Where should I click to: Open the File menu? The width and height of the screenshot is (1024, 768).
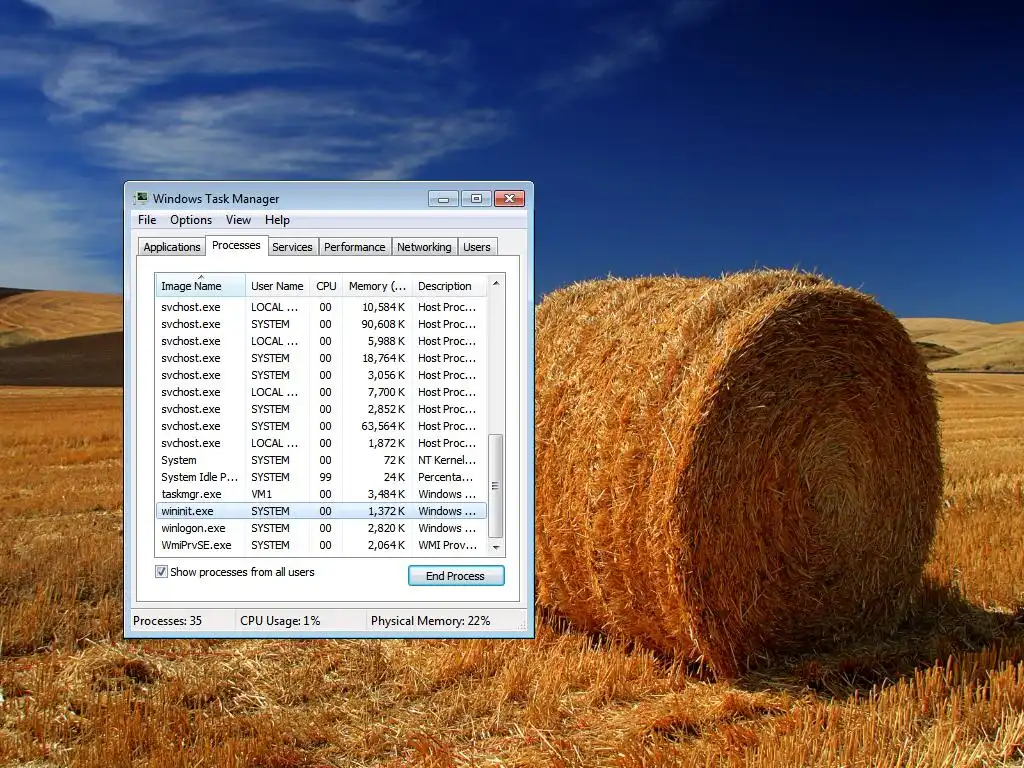coord(147,220)
